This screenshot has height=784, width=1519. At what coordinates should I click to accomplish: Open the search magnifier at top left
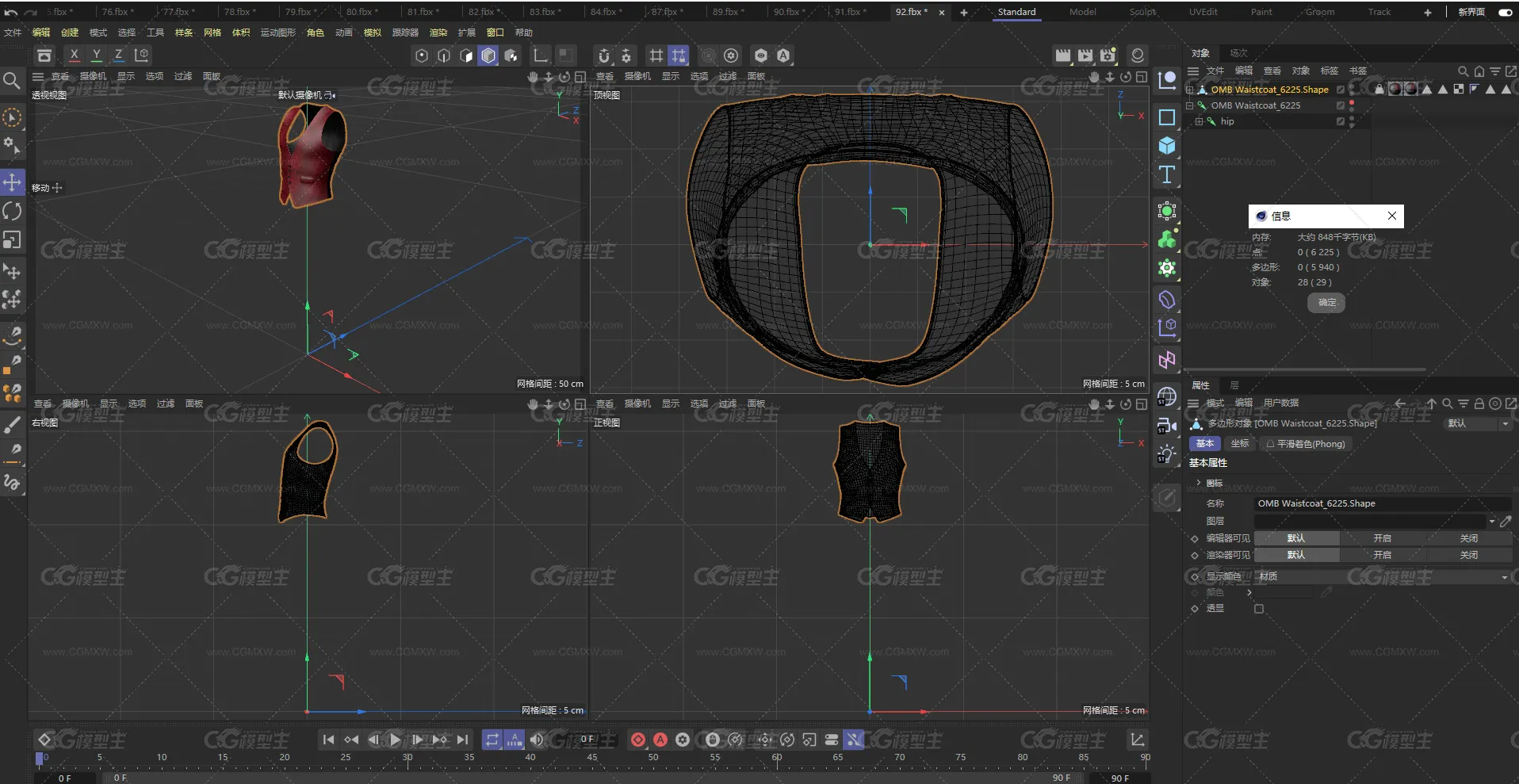pyautogui.click(x=11, y=81)
